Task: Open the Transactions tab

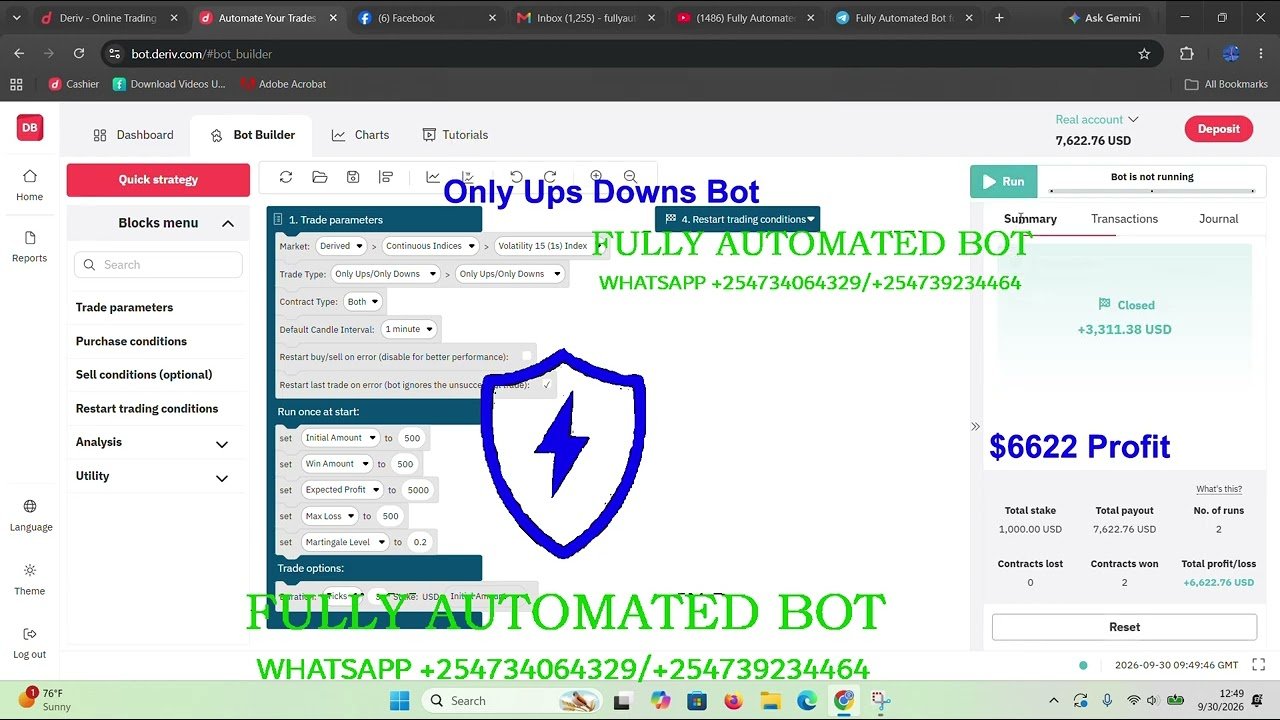Action: [1124, 219]
